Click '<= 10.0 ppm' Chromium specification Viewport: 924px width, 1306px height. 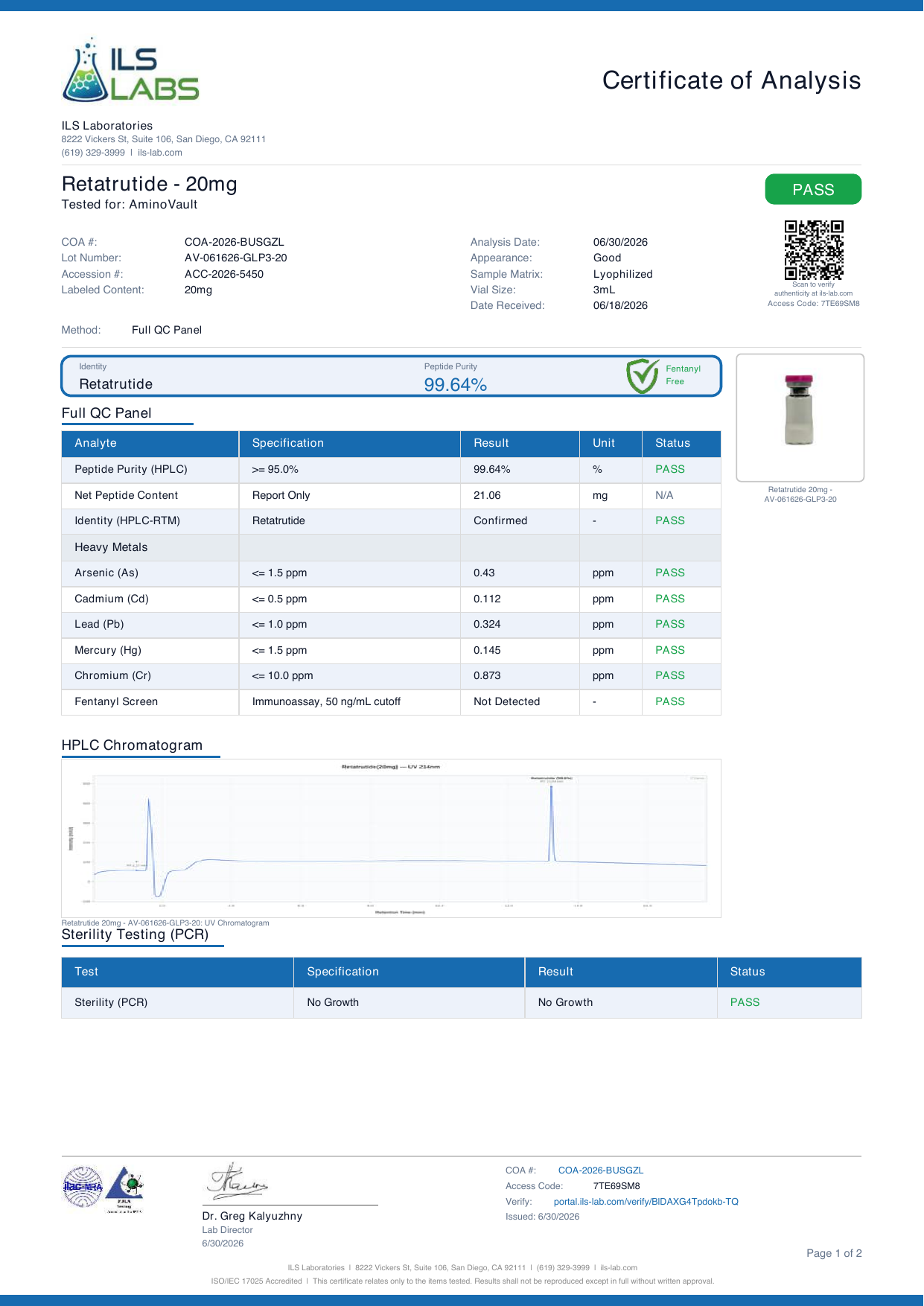[x=282, y=675]
